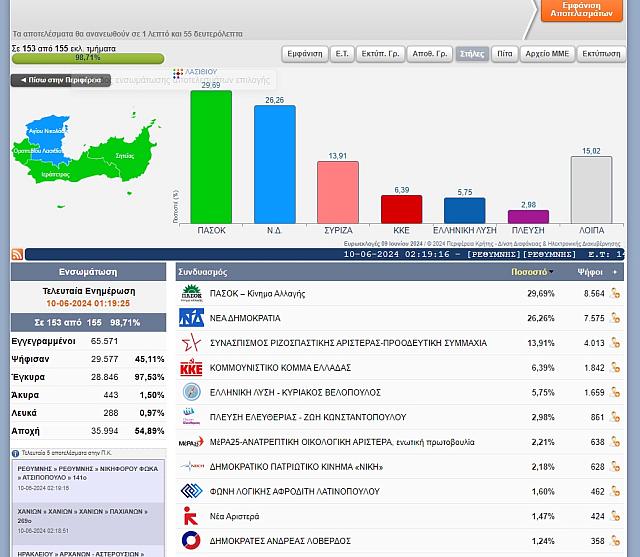Switch to the Πίτα chart view
The image size is (640, 557).
point(504,54)
